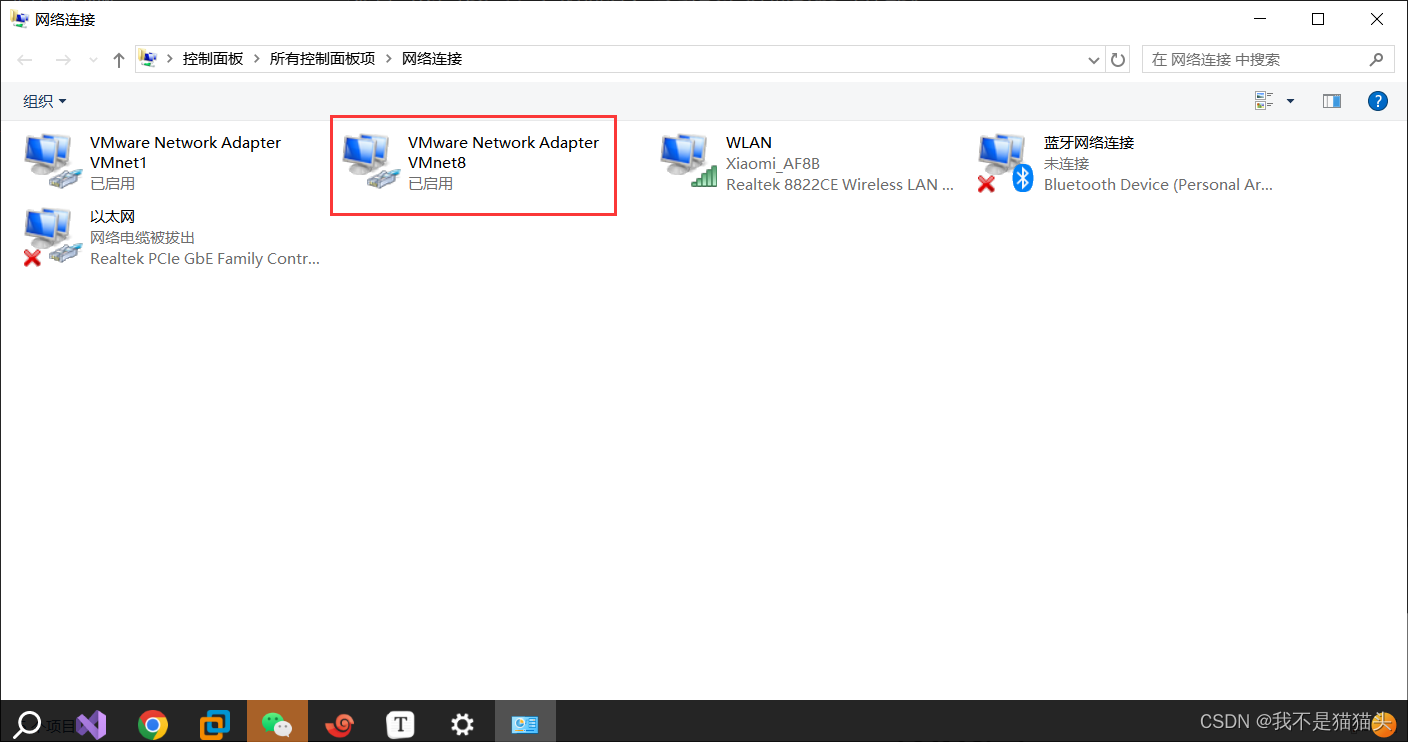Viewport: 1408px width, 742px height.
Task: Switch to Control Panel taskbar window
Action: (x=525, y=723)
